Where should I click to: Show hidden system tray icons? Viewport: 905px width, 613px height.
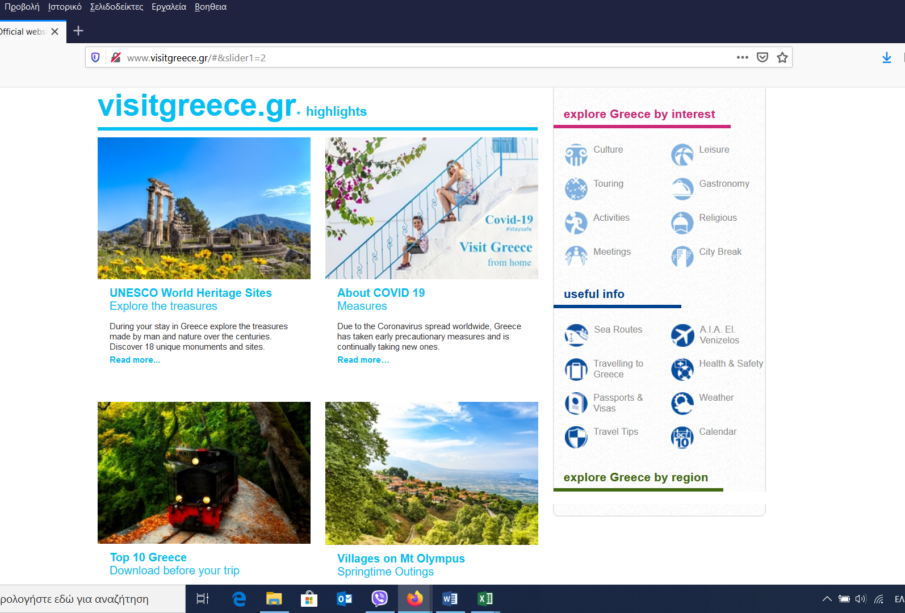(826, 599)
